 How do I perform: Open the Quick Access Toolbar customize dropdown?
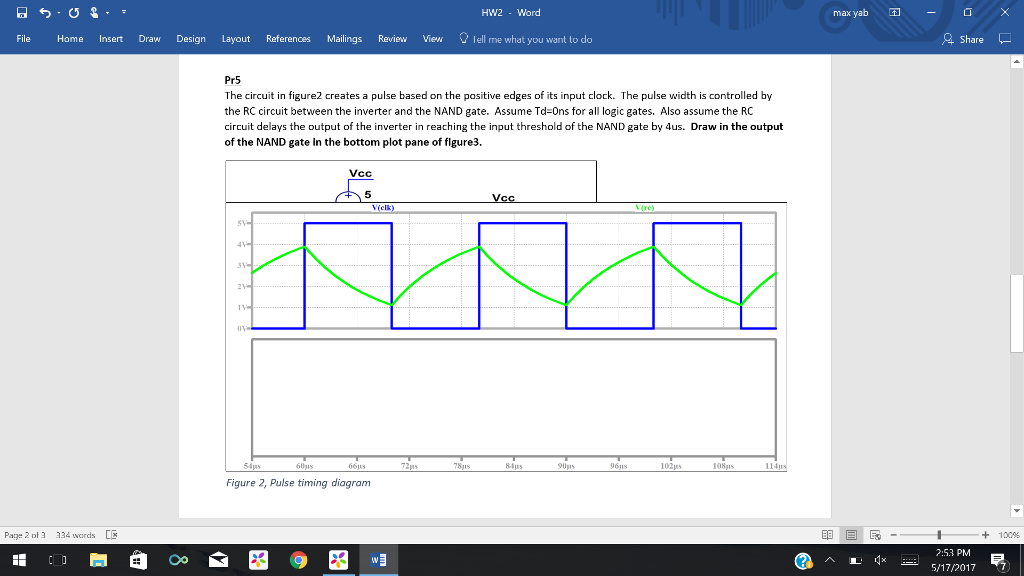124,12
